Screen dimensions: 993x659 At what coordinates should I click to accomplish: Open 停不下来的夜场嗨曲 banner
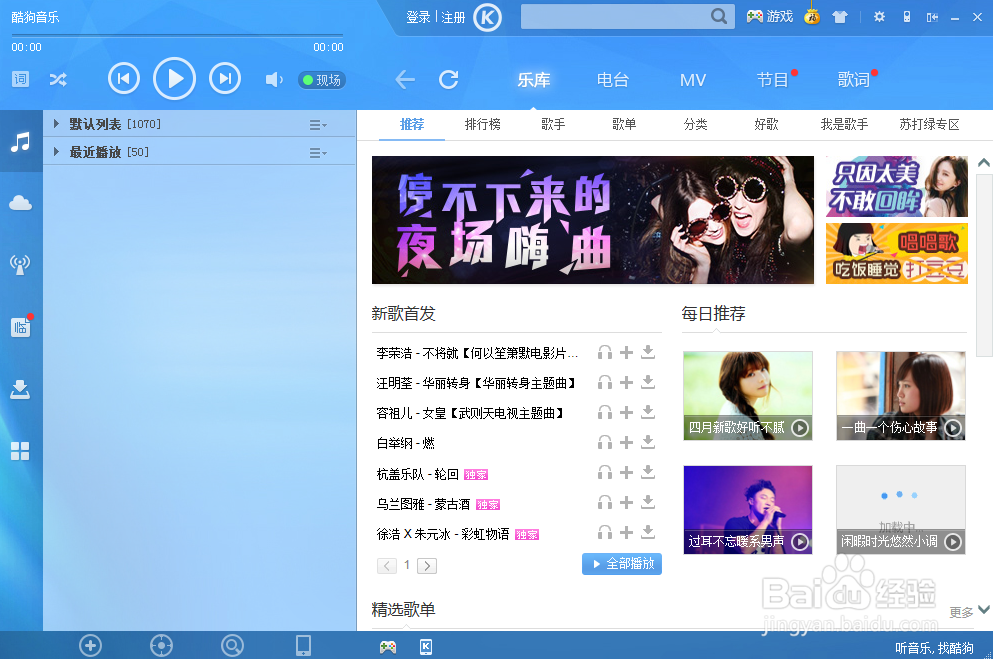pyautogui.click(x=593, y=220)
